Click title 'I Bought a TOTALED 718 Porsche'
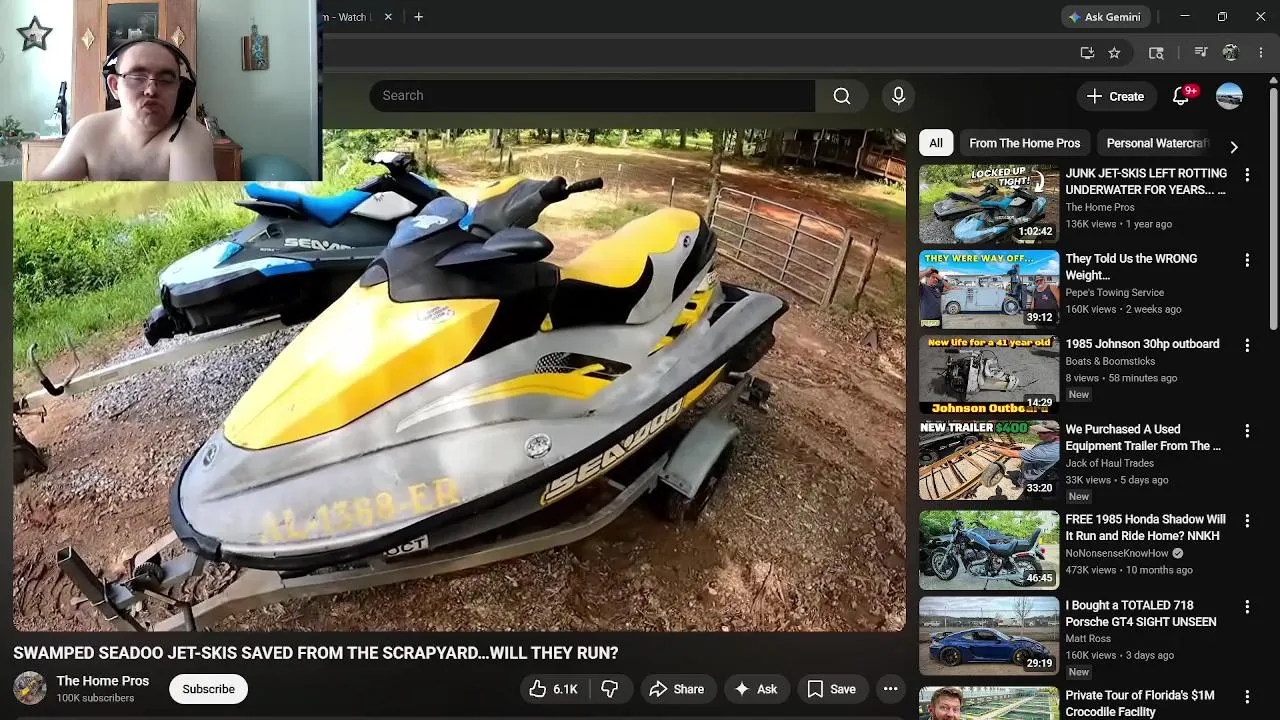Image resolution: width=1280 pixels, height=720 pixels. [1141, 613]
